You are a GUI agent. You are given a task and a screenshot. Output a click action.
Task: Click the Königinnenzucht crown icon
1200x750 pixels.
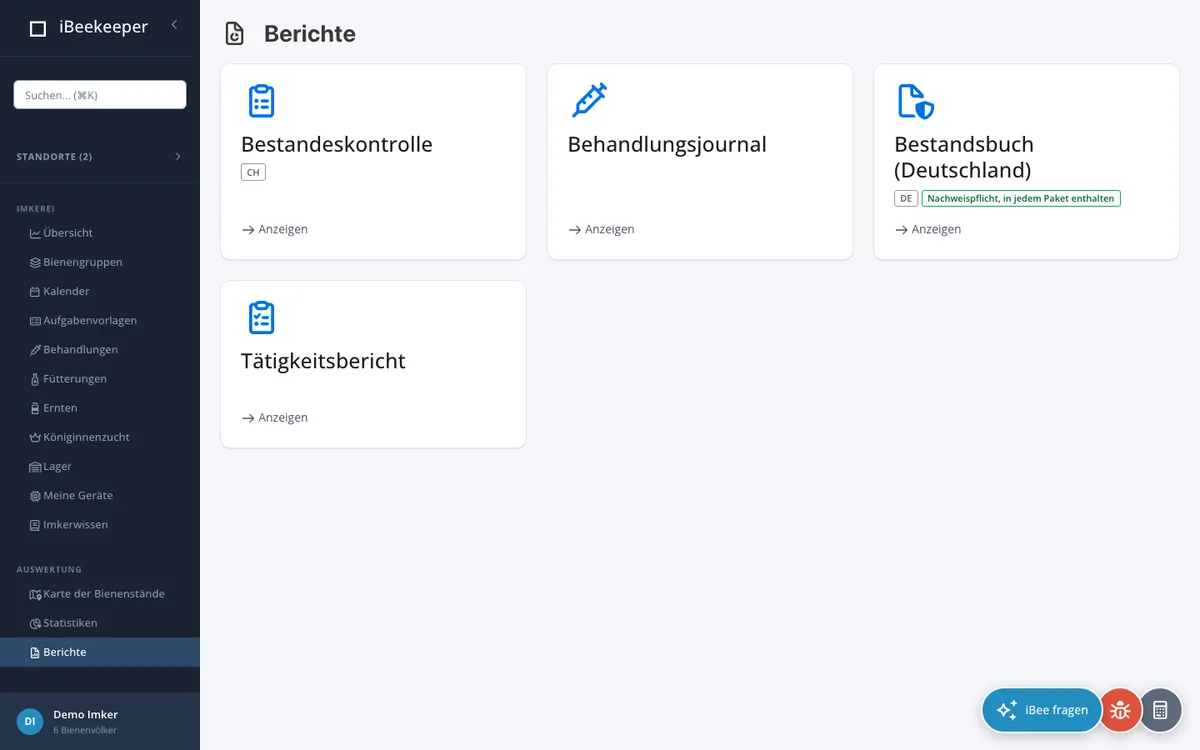click(35, 437)
